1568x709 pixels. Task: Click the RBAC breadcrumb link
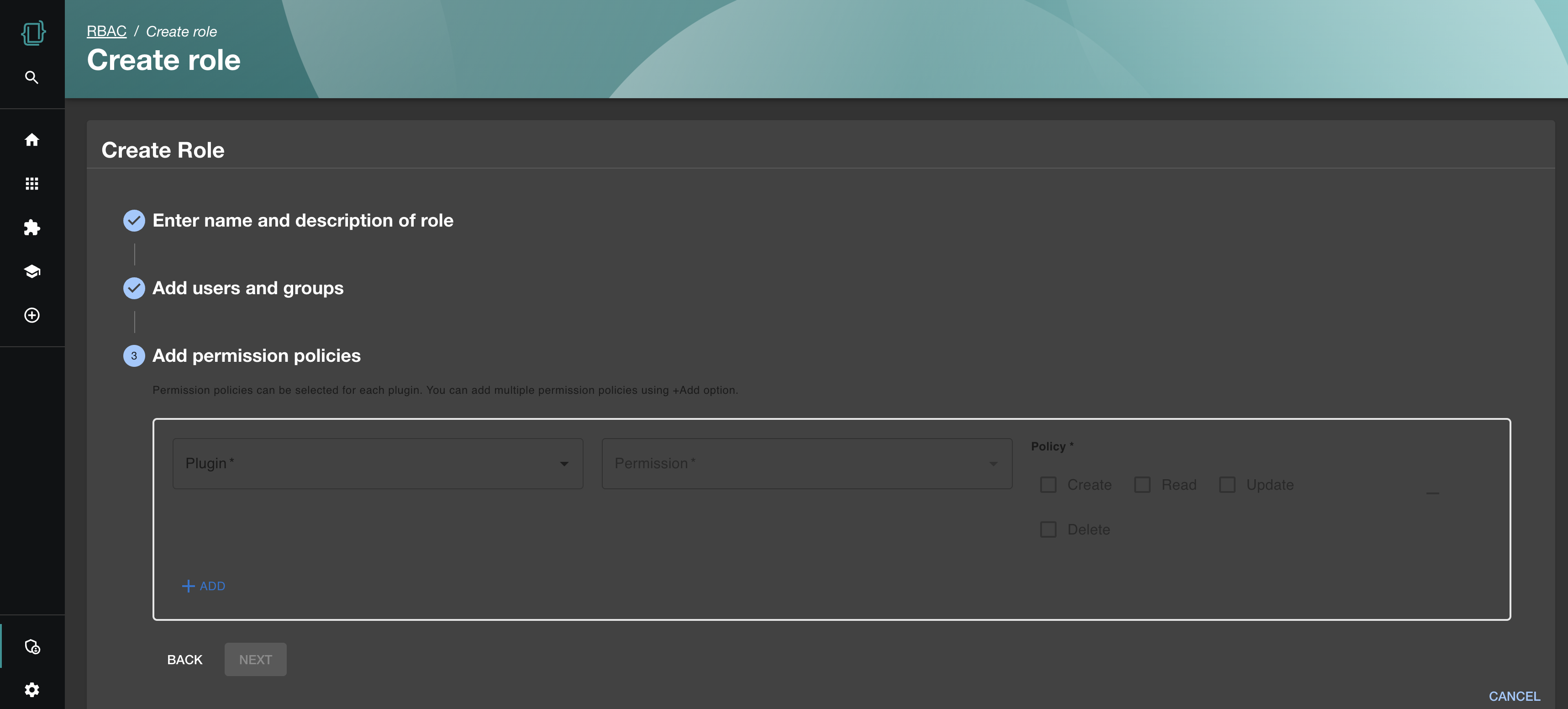[106, 31]
